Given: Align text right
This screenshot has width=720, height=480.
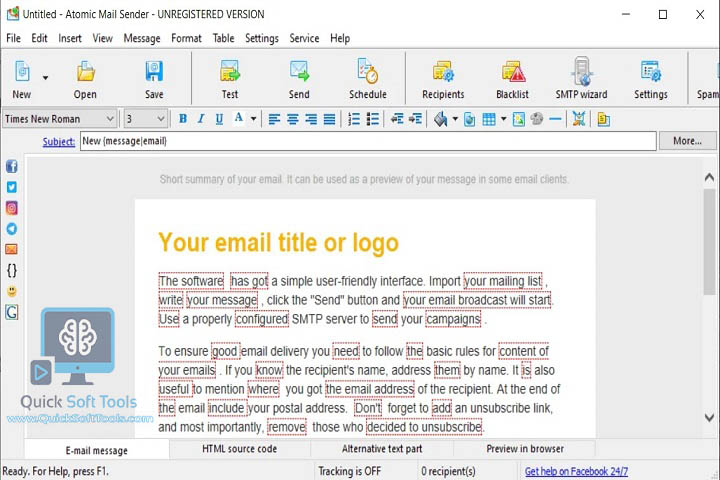Looking at the screenshot, I should [x=311, y=119].
